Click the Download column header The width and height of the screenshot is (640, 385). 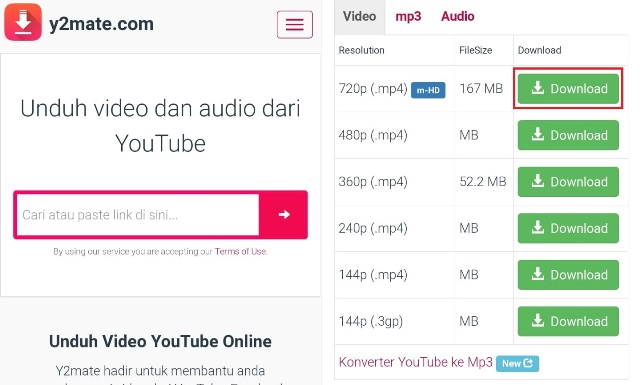click(540, 50)
